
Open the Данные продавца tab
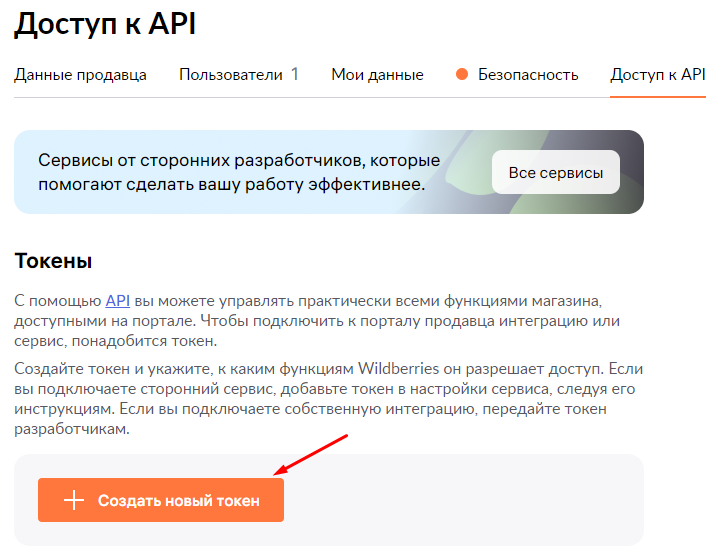coord(80,75)
